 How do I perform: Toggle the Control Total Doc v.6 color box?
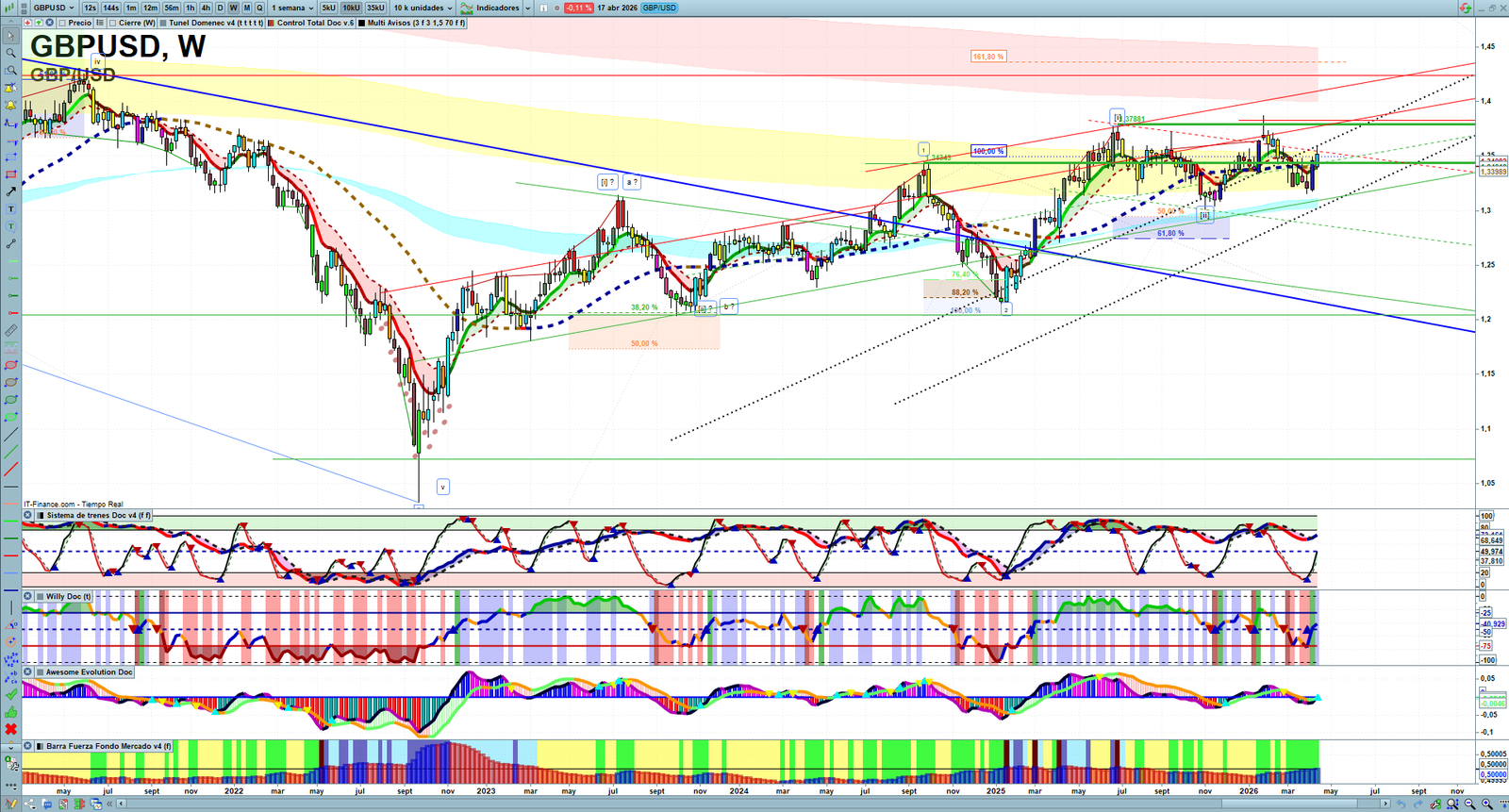coord(273,23)
